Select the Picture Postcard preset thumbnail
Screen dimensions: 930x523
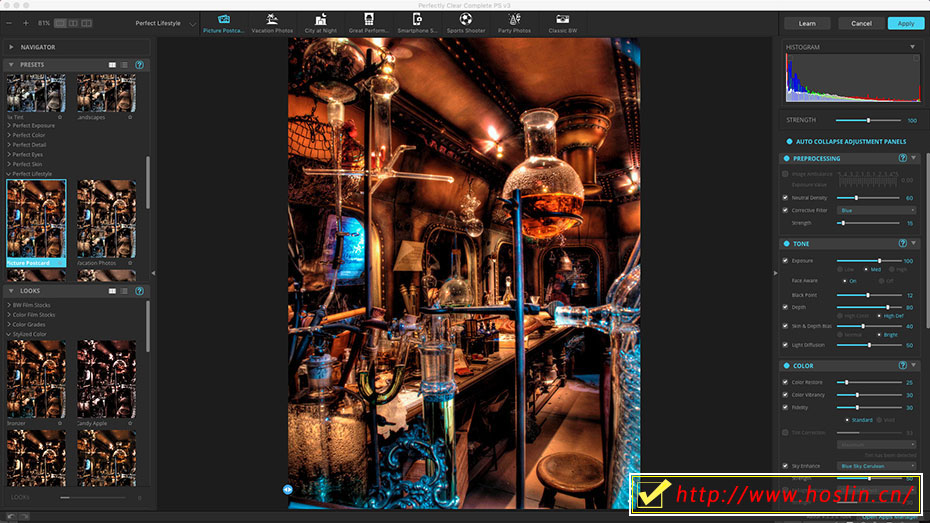click(36, 223)
